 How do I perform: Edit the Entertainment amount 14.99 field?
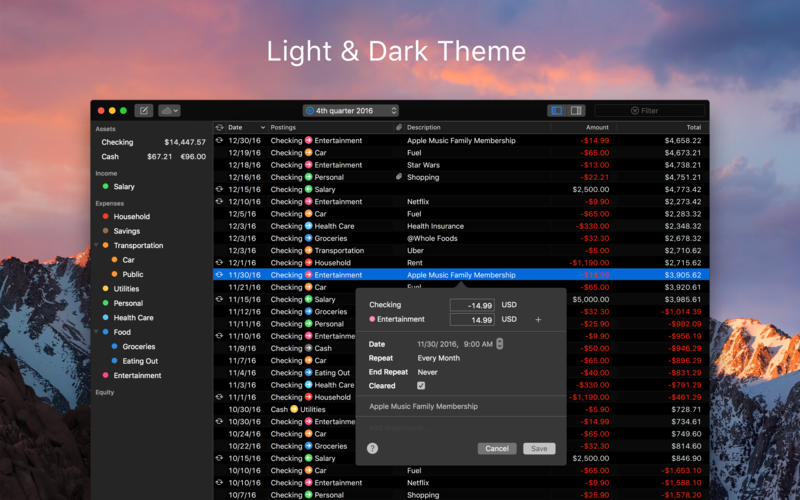coord(472,320)
